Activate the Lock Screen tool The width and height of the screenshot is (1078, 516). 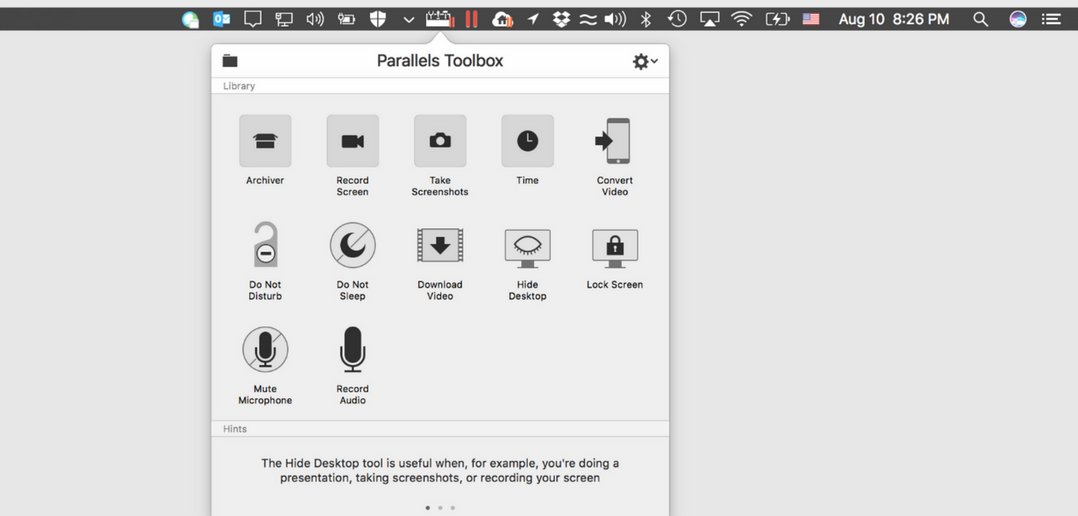(615, 248)
